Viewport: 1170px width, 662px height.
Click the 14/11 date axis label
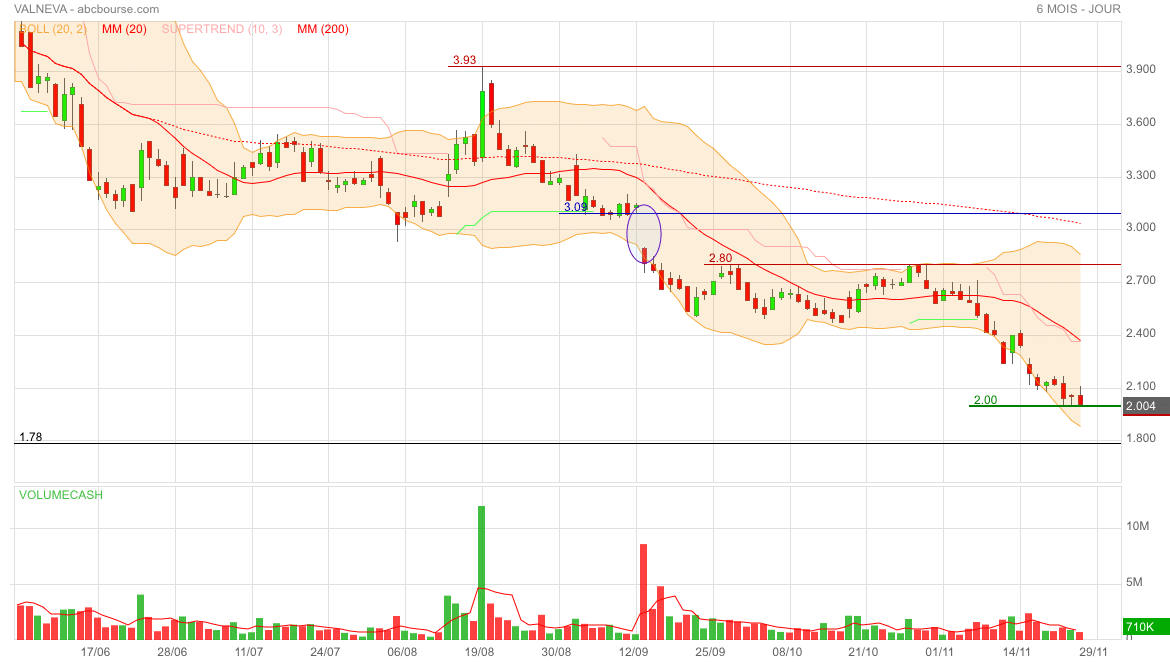[1017, 652]
